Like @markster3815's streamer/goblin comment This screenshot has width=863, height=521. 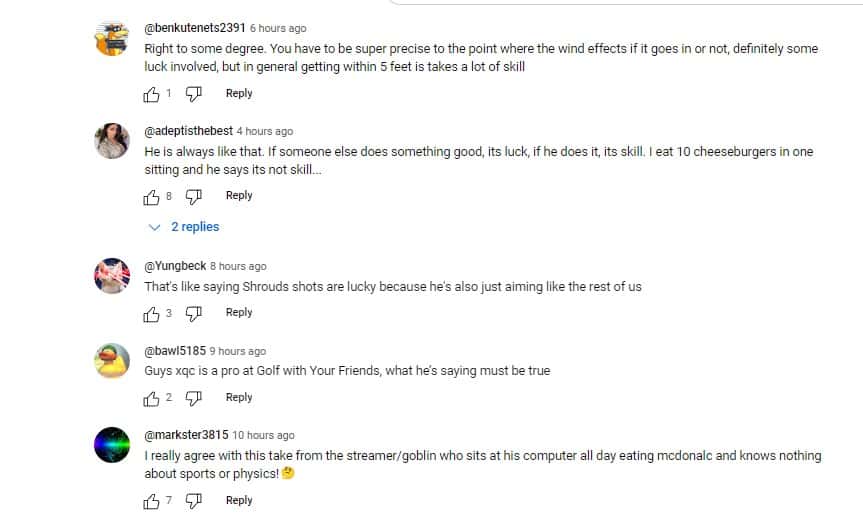152,501
